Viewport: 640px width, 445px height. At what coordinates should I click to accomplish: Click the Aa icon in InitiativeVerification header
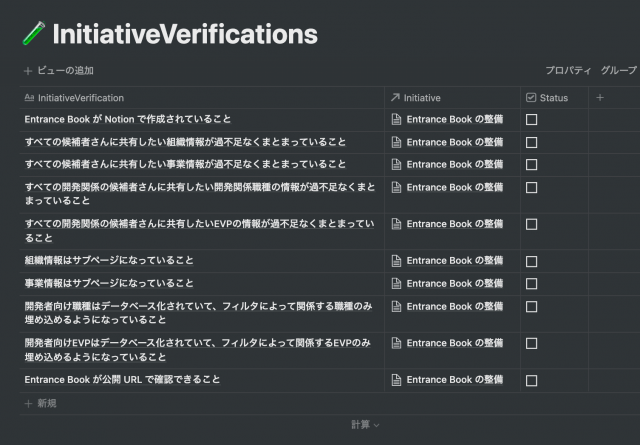[x=29, y=98]
